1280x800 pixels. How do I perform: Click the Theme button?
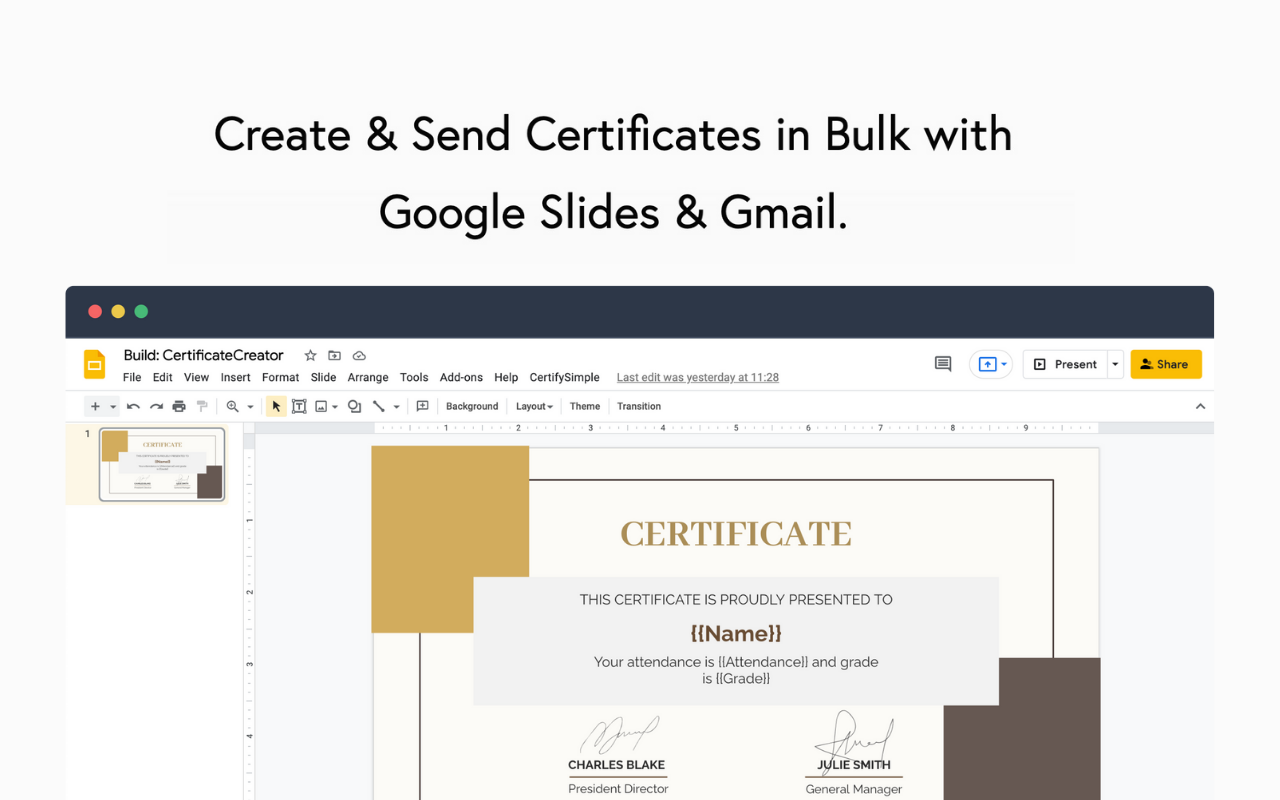[585, 406]
